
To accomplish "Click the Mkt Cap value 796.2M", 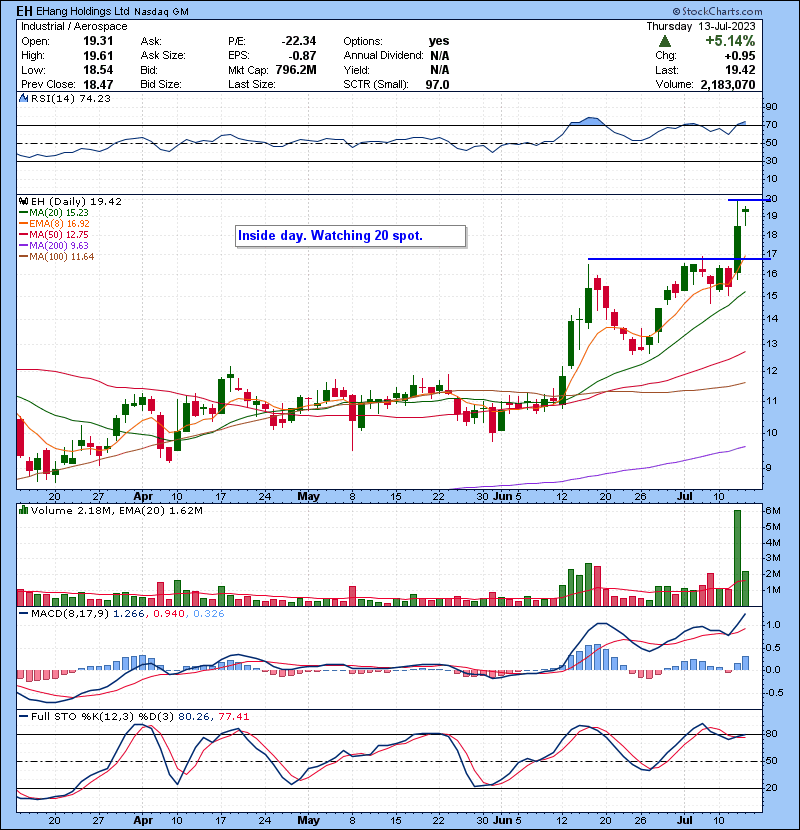I will (x=296, y=70).
